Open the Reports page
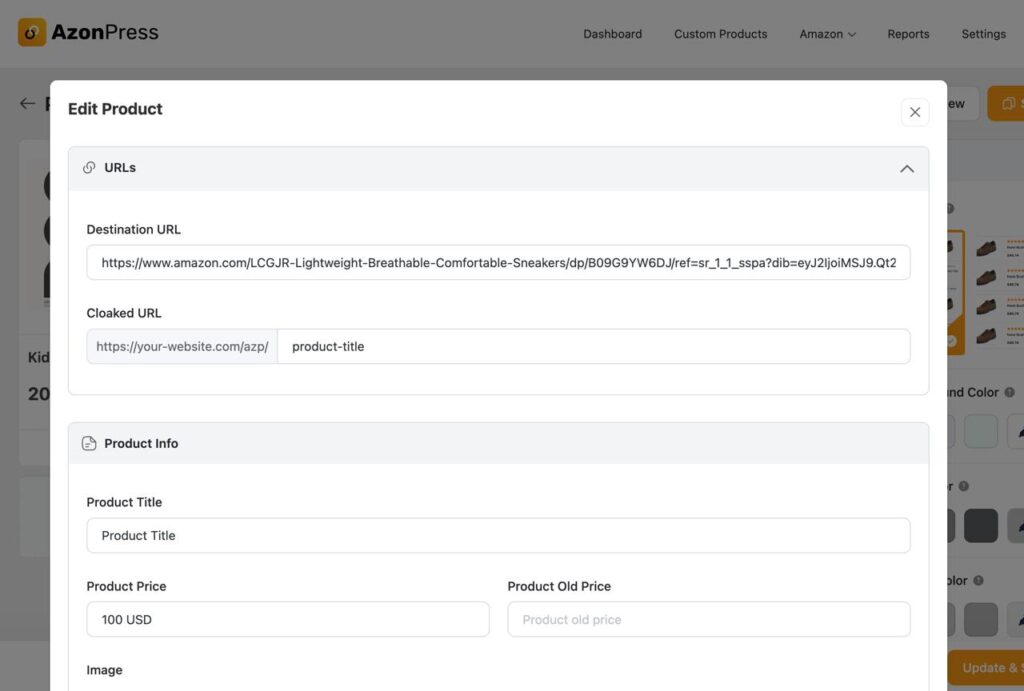 pos(908,33)
